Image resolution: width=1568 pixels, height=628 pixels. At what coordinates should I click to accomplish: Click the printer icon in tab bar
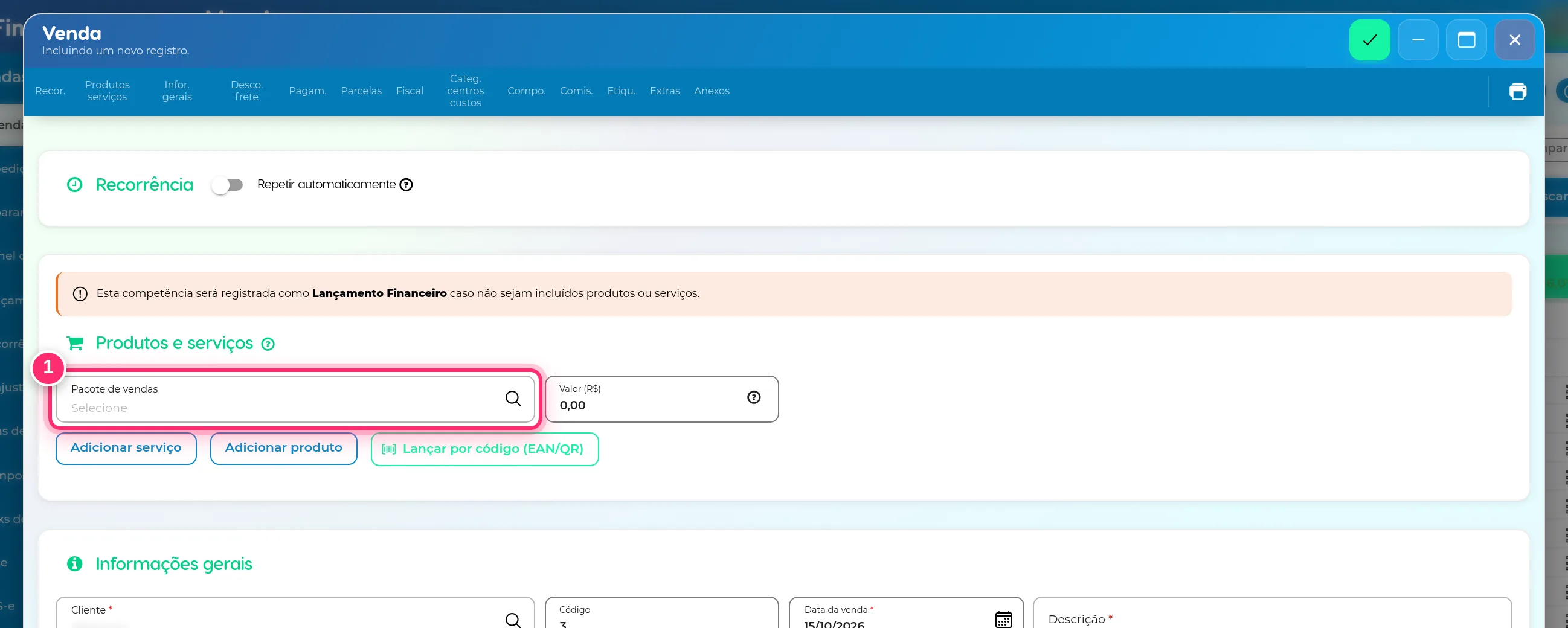point(1517,91)
